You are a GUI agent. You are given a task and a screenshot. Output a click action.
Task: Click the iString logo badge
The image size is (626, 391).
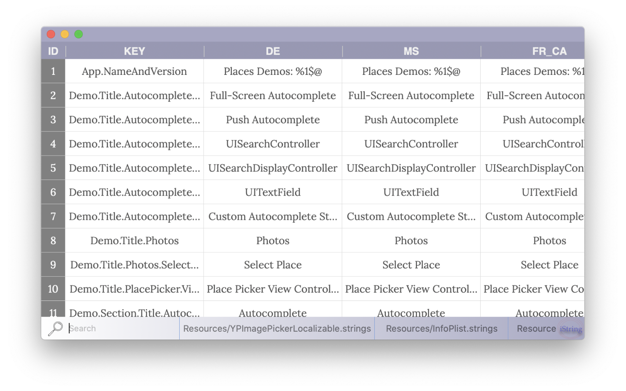coord(571,329)
